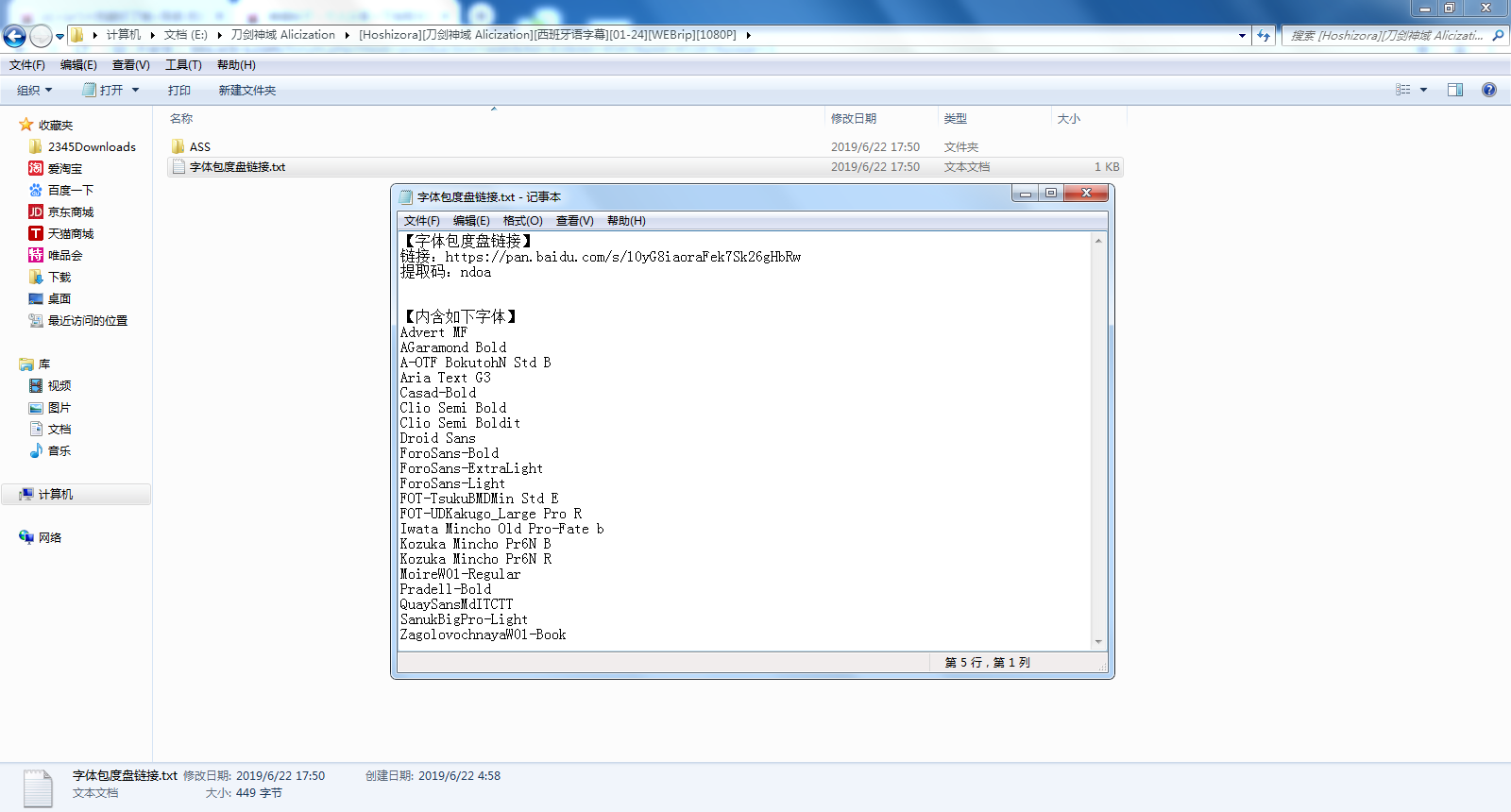This screenshot has width=1511, height=812.
Task: Click the text file thumbnail in details pane
Action: tap(38, 788)
